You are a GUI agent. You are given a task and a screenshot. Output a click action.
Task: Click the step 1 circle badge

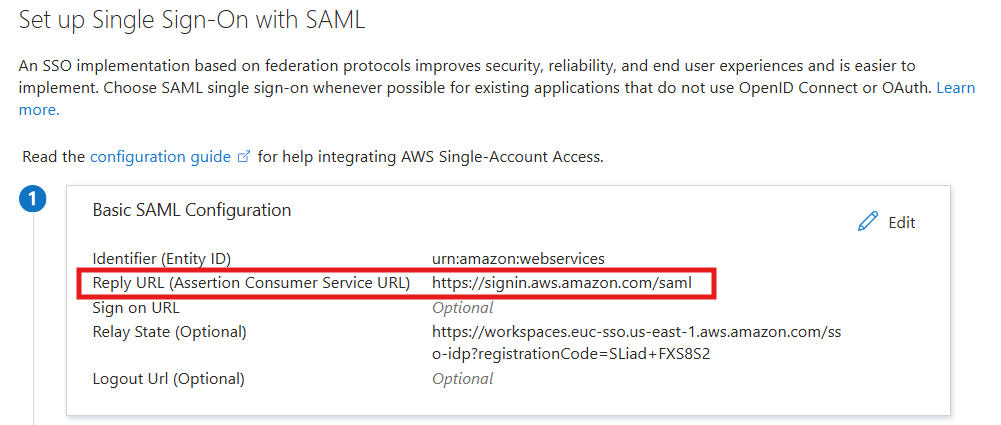[33, 200]
